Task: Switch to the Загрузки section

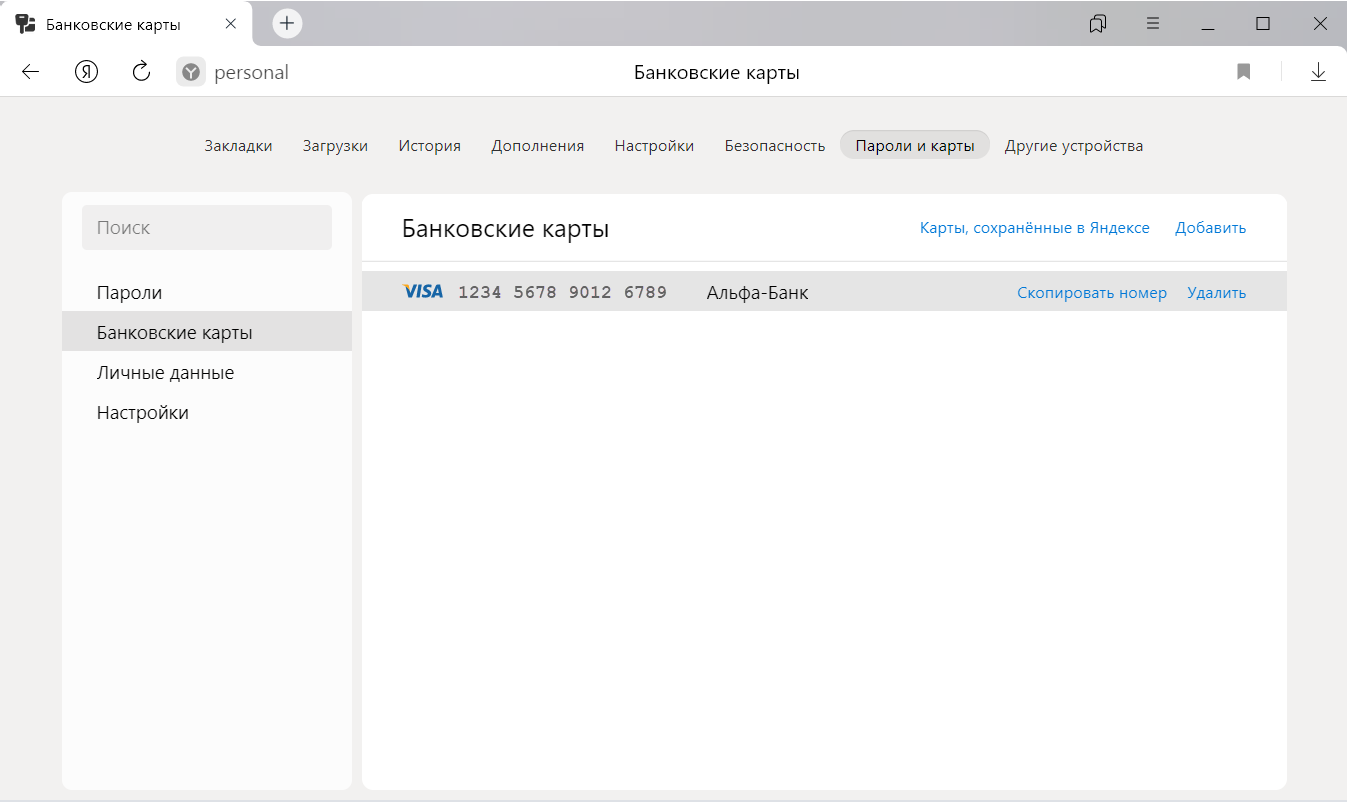Action: (335, 145)
